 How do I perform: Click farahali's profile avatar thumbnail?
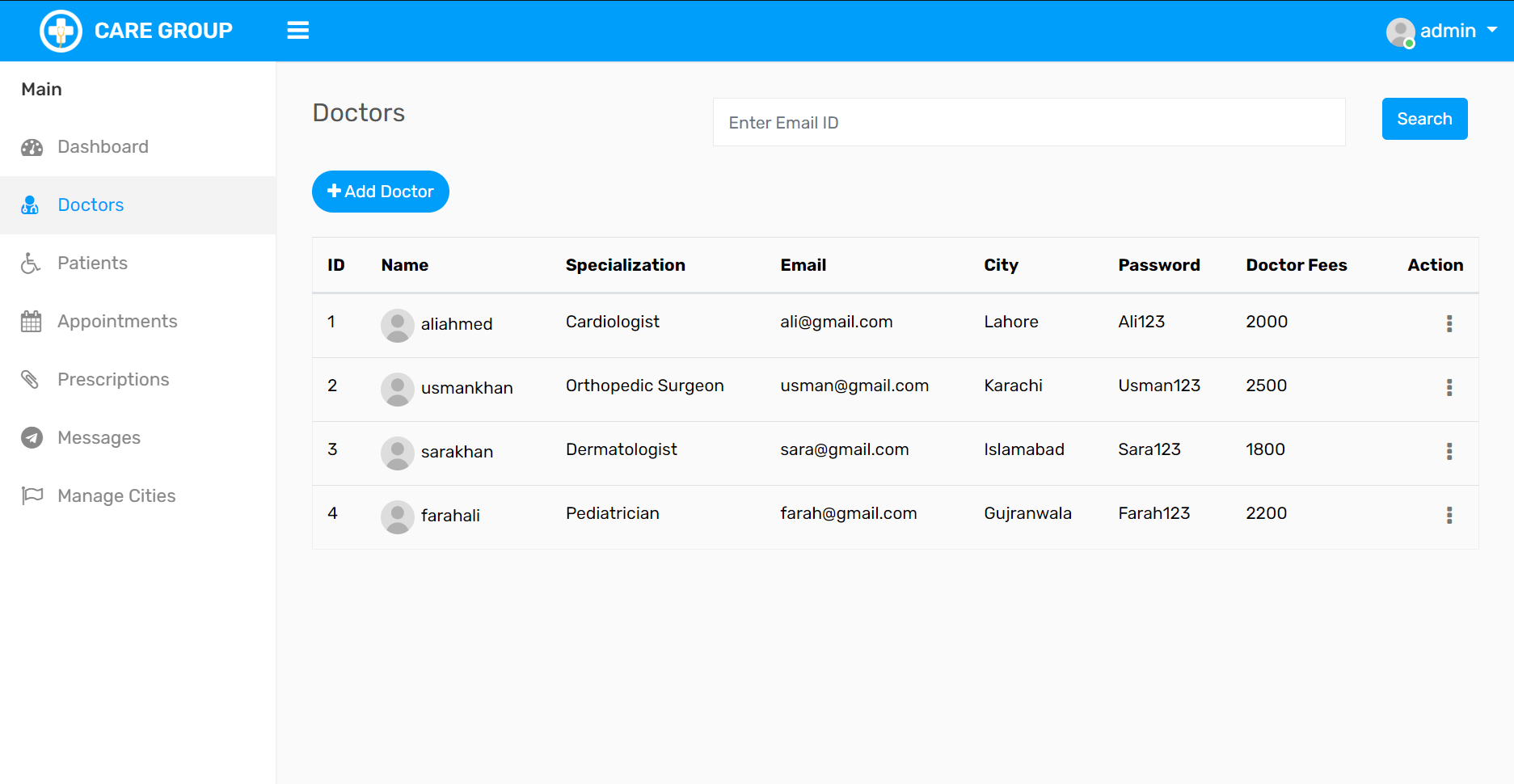pyautogui.click(x=397, y=517)
